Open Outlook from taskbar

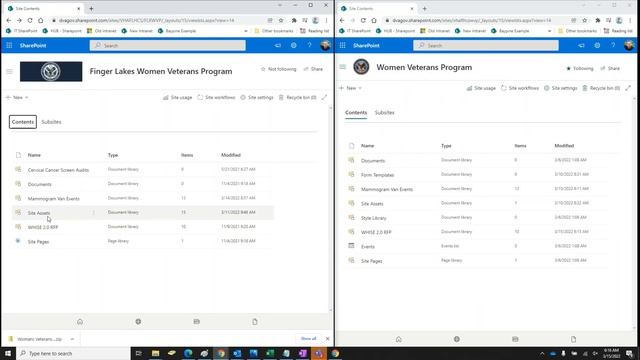[237, 353]
